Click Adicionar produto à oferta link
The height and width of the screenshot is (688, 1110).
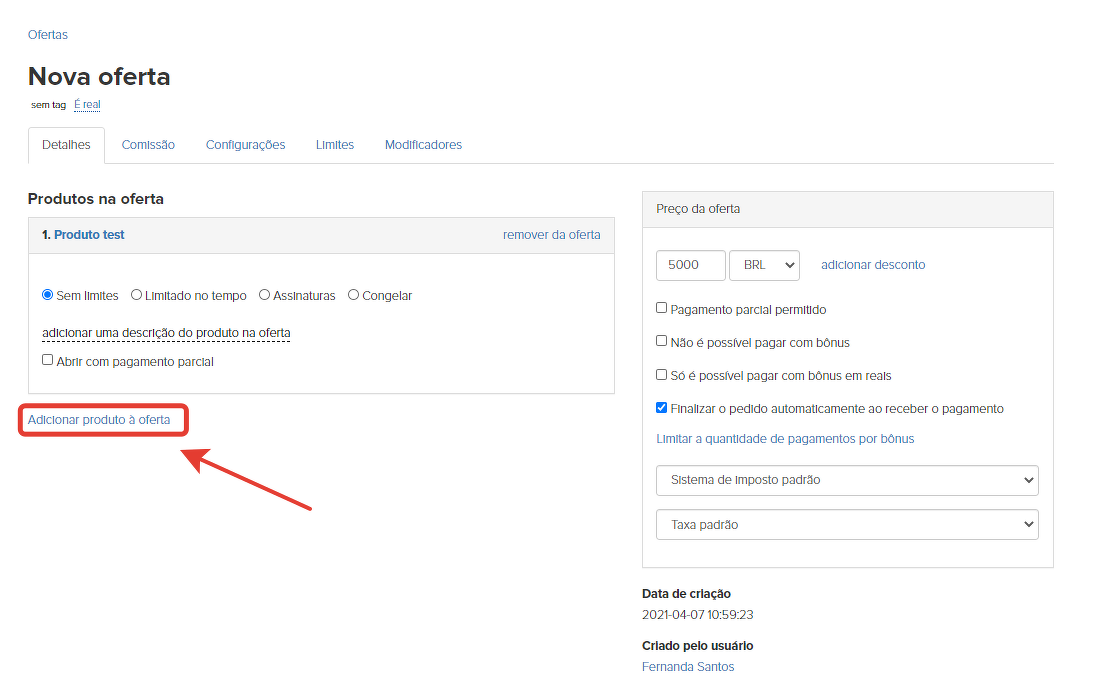pyautogui.click(x=99, y=420)
